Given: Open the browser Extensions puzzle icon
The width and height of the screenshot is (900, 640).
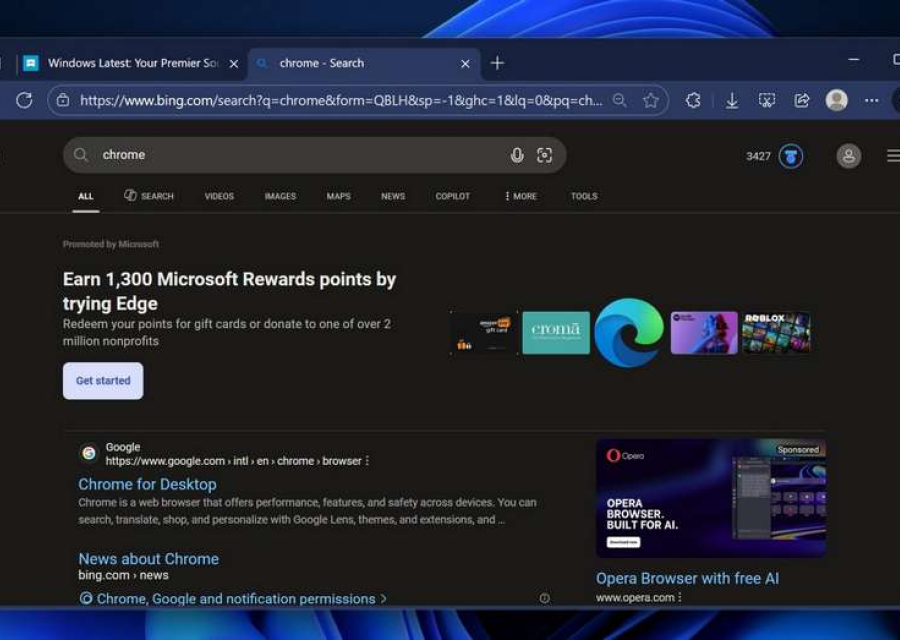Looking at the screenshot, I should coord(693,100).
